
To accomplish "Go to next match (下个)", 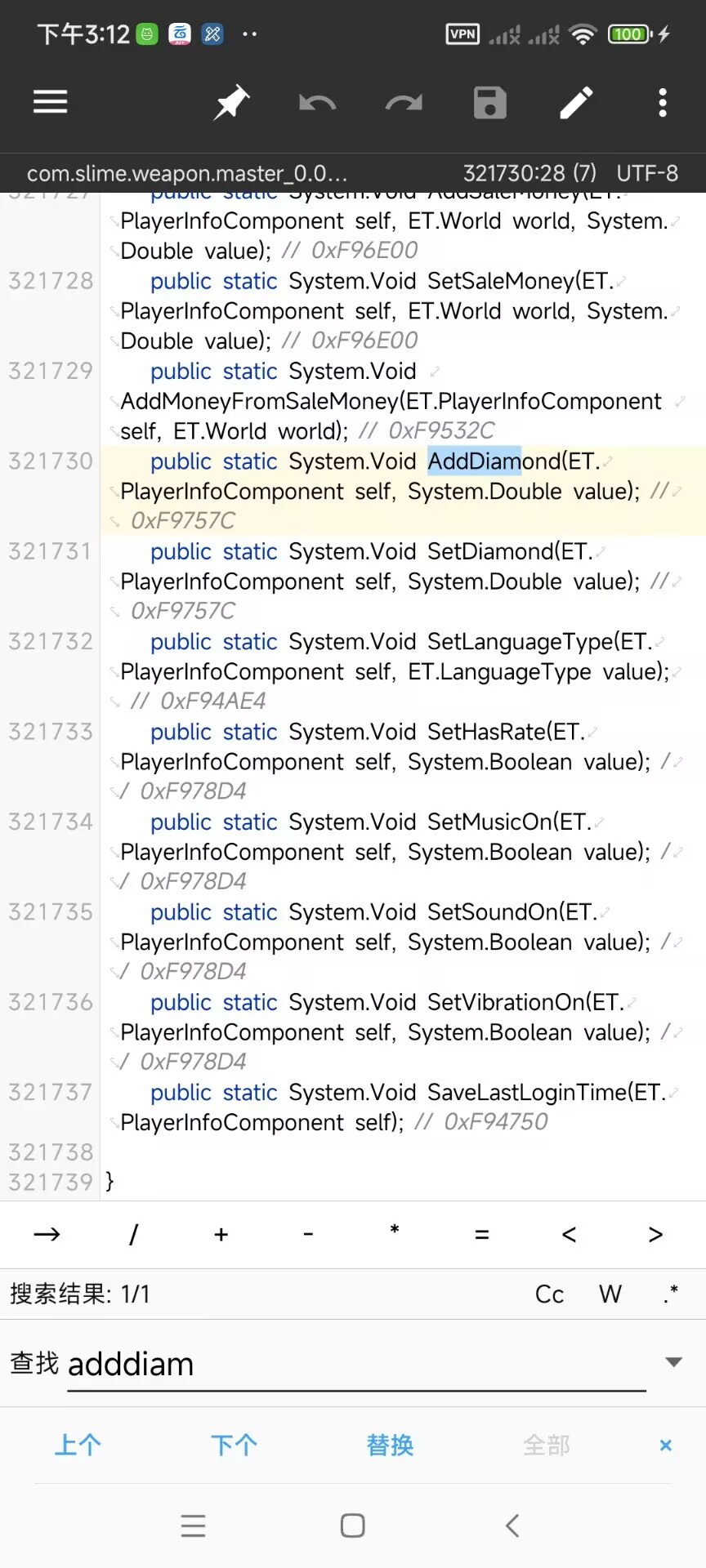I will pos(235,1445).
